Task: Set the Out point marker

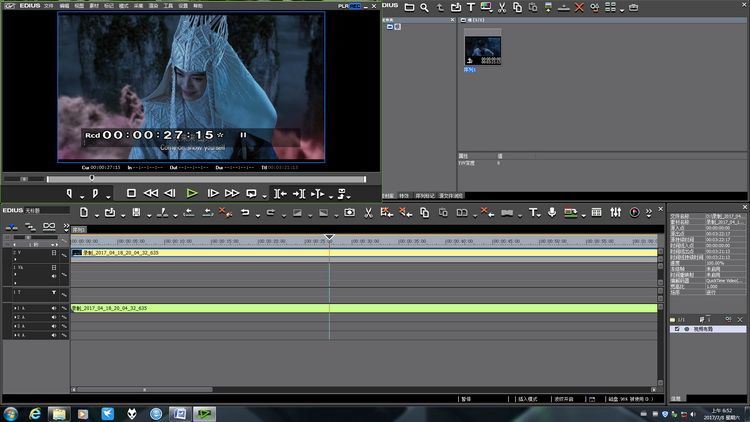Action: pyautogui.click(x=95, y=193)
